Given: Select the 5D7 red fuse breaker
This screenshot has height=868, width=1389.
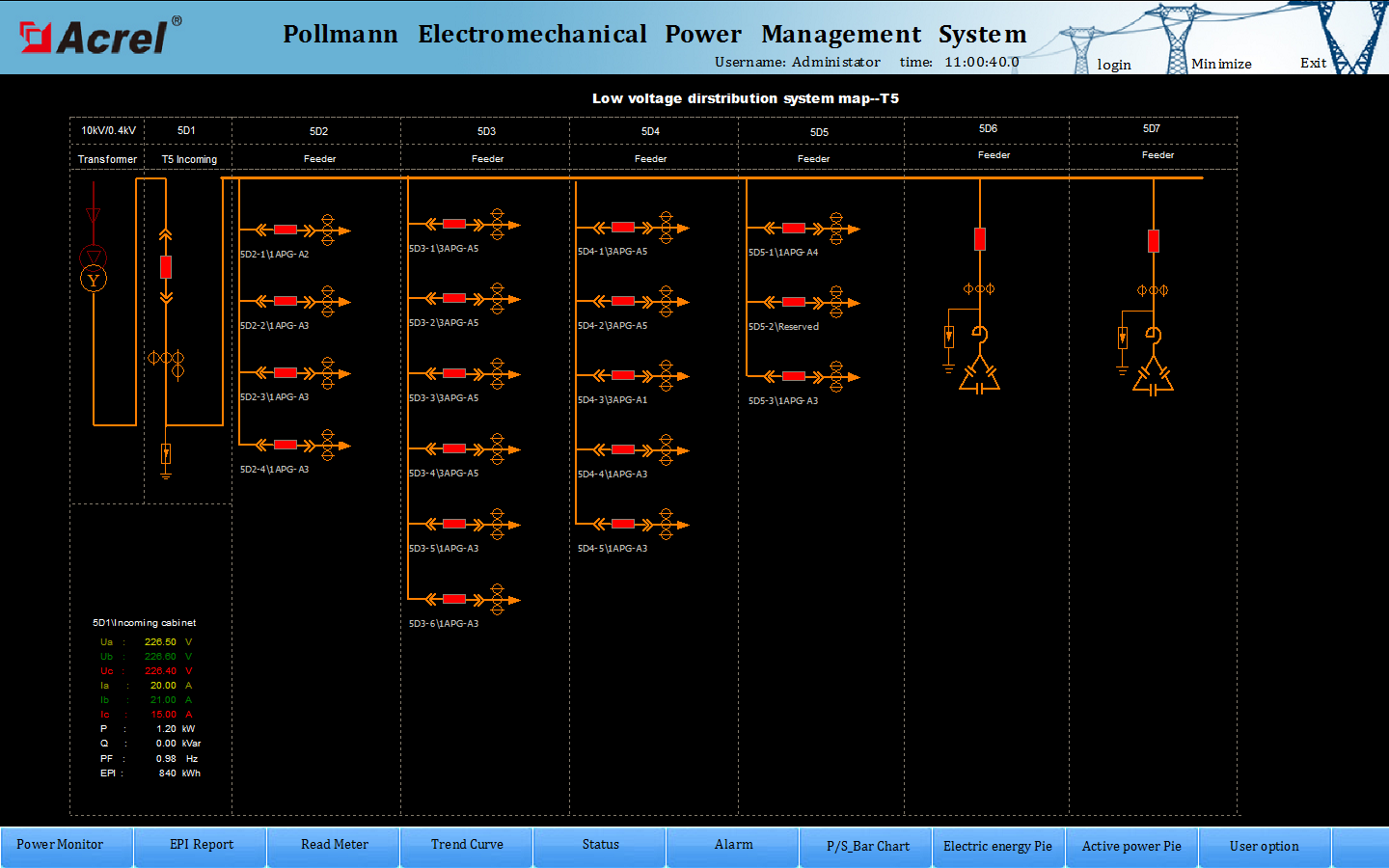Looking at the screenshot, I should (x=1153, y=241).
